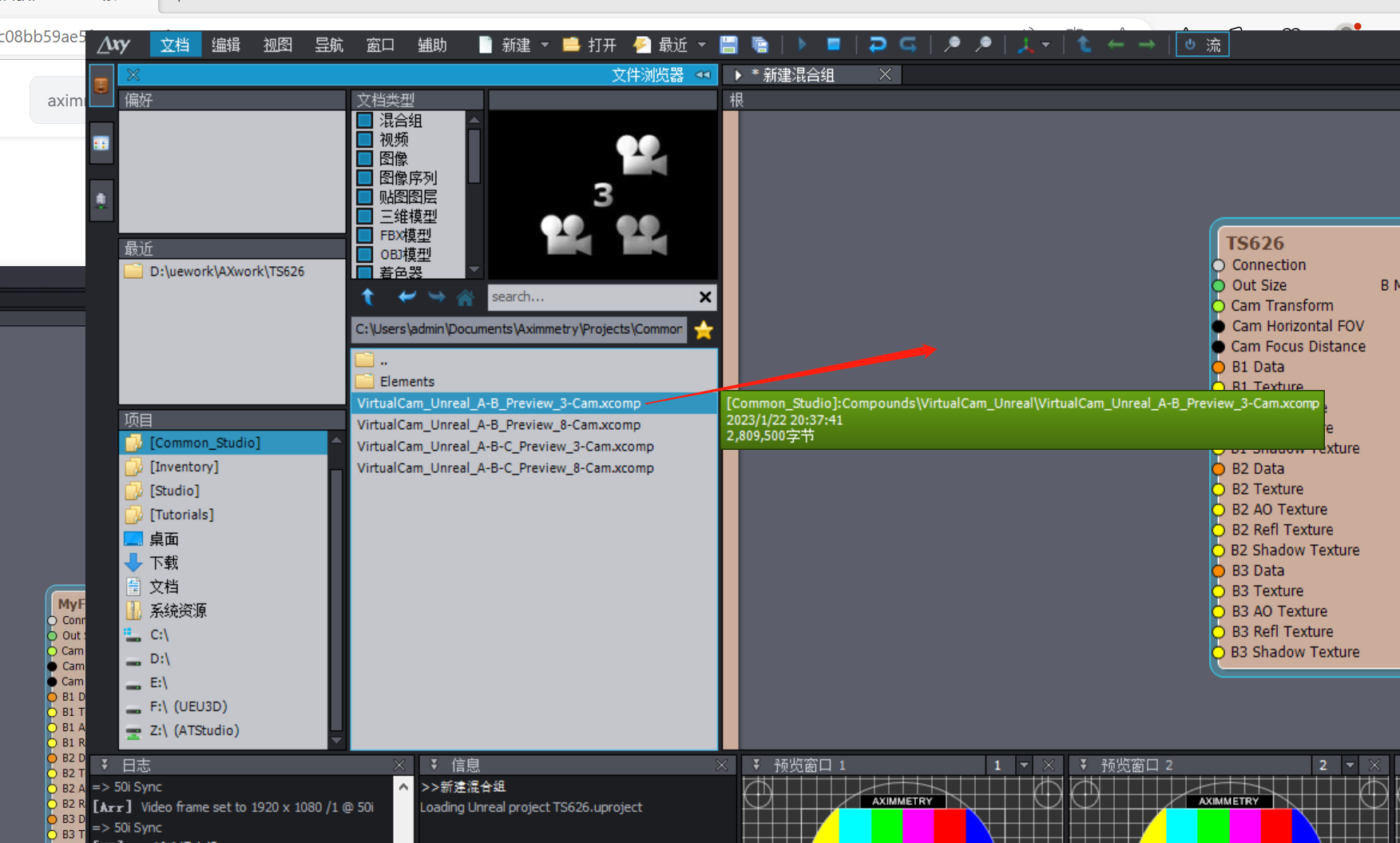This screenshot has height=843, width=1400.
Task: Select the 新建混合组 tab
Action: (x=799, y=75)
